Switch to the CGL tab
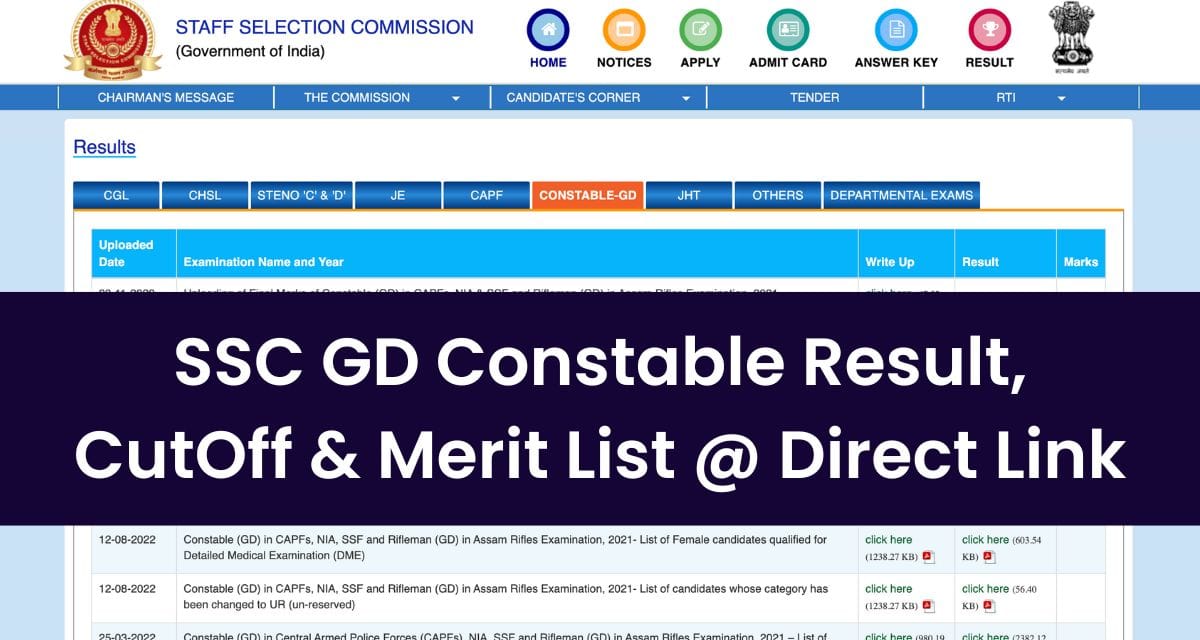Image resolution: width=1200 pixels, height=640 pixels. (x=116, y=195)
